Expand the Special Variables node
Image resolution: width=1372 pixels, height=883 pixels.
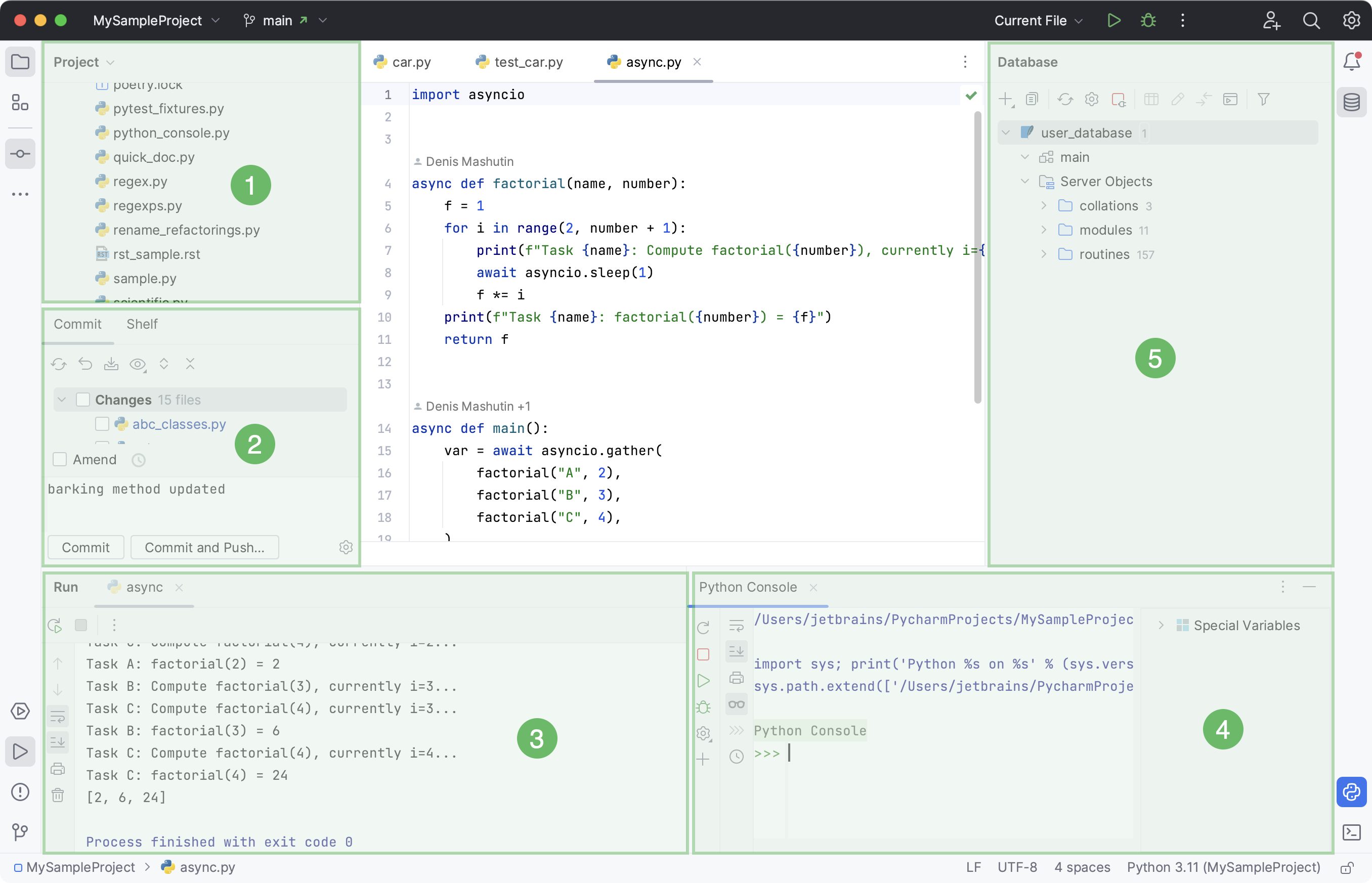1161,626
